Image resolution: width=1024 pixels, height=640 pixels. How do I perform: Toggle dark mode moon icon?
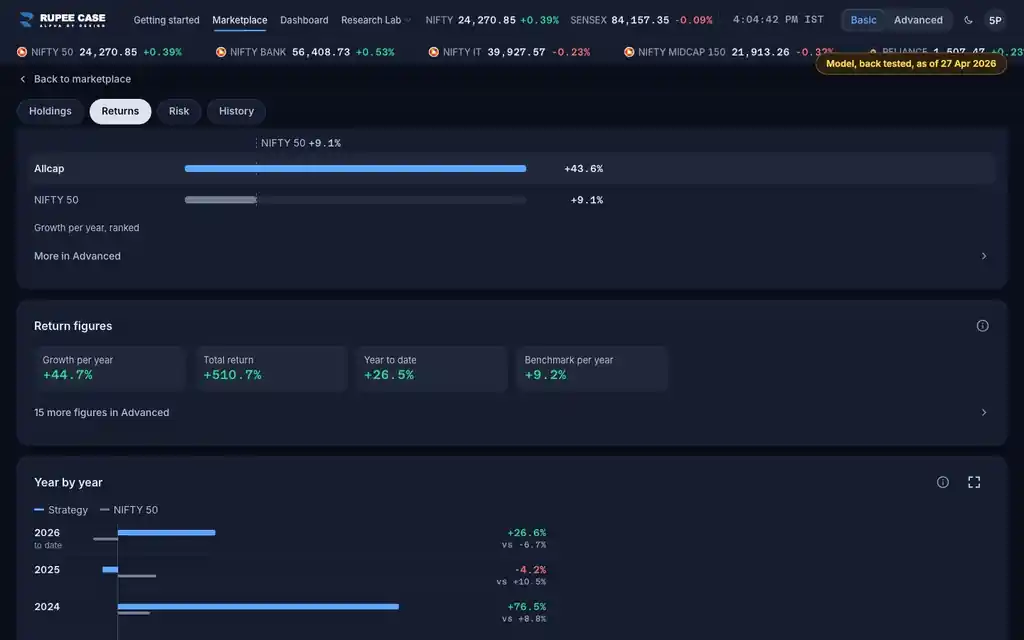click(968, 20)
